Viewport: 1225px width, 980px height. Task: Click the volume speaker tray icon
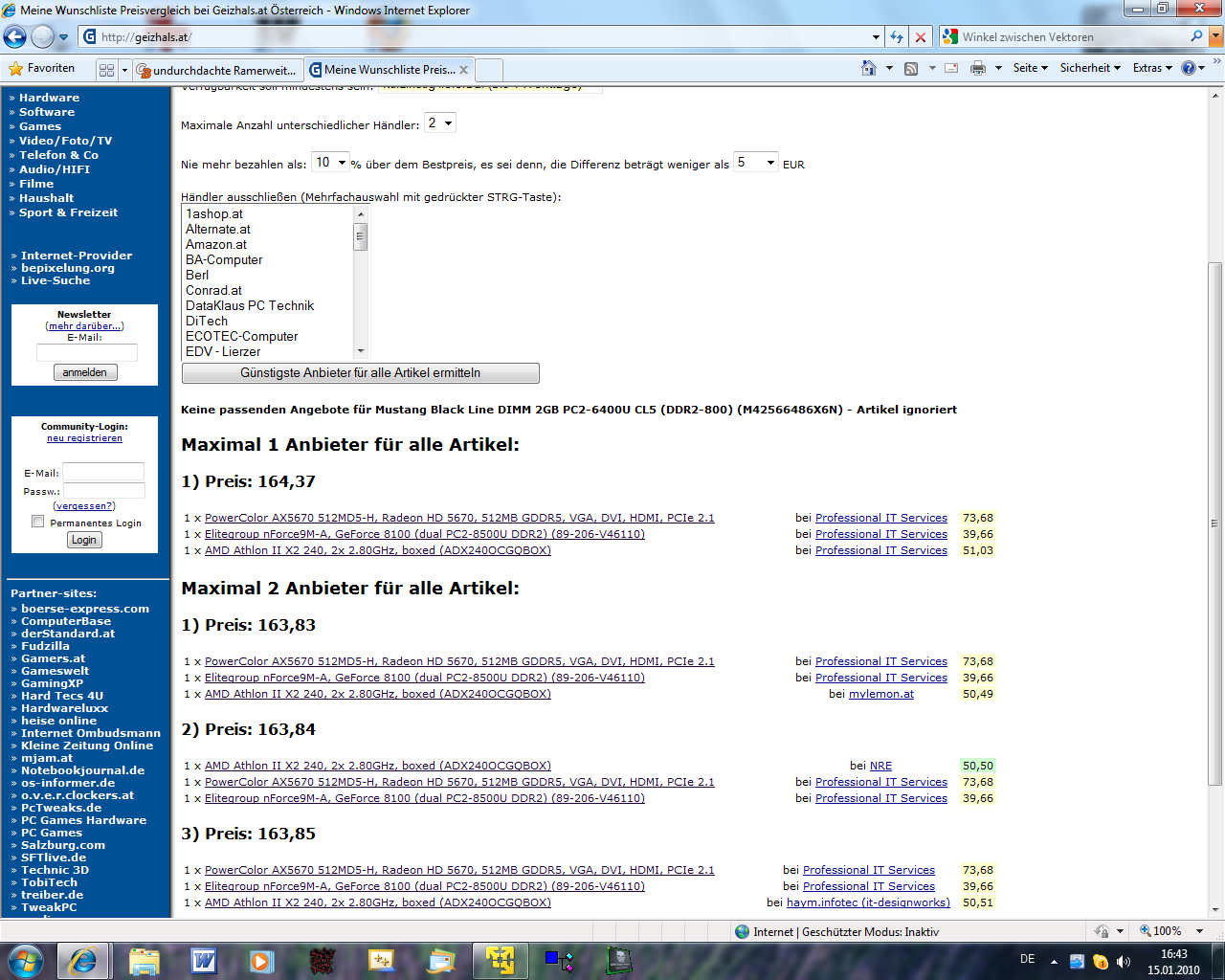coord(1123,961)
